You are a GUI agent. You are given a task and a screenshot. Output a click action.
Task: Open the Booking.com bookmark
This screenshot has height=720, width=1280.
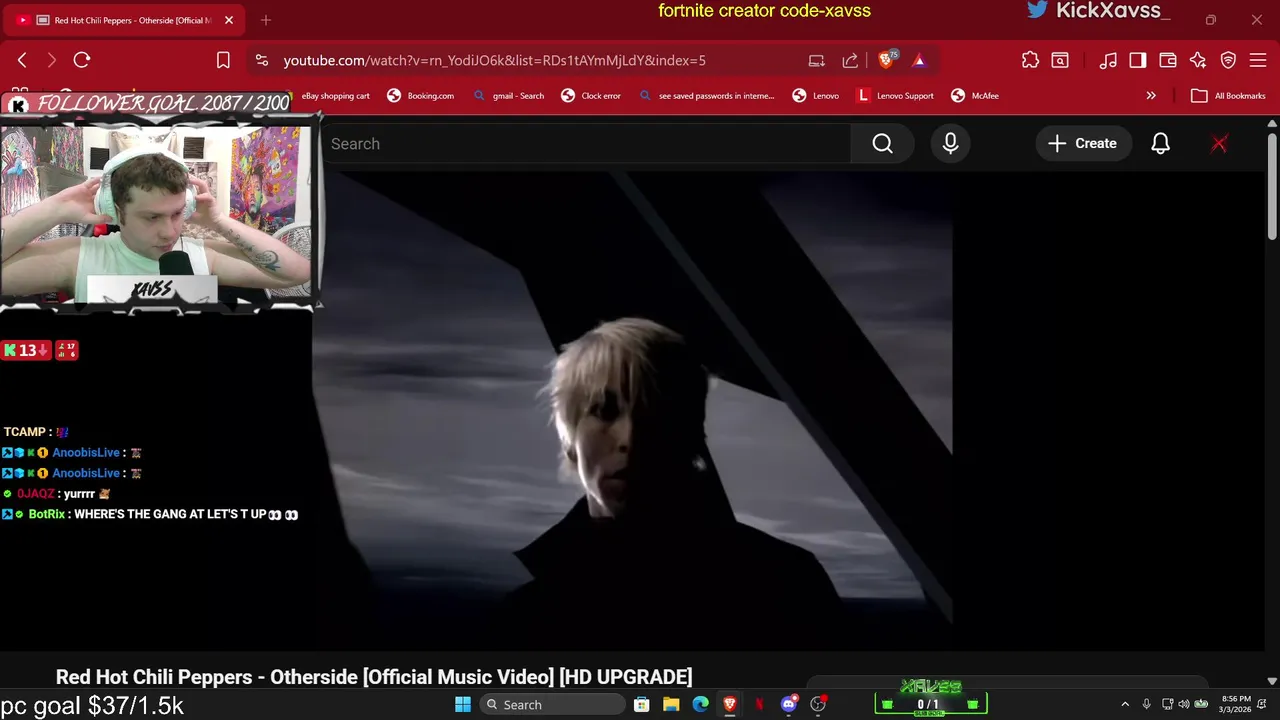click(420, 96)
